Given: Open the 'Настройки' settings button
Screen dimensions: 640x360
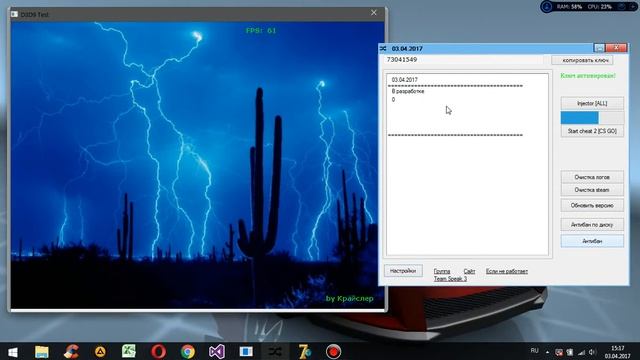Looking at the screenshot, I should pos(403,271).
